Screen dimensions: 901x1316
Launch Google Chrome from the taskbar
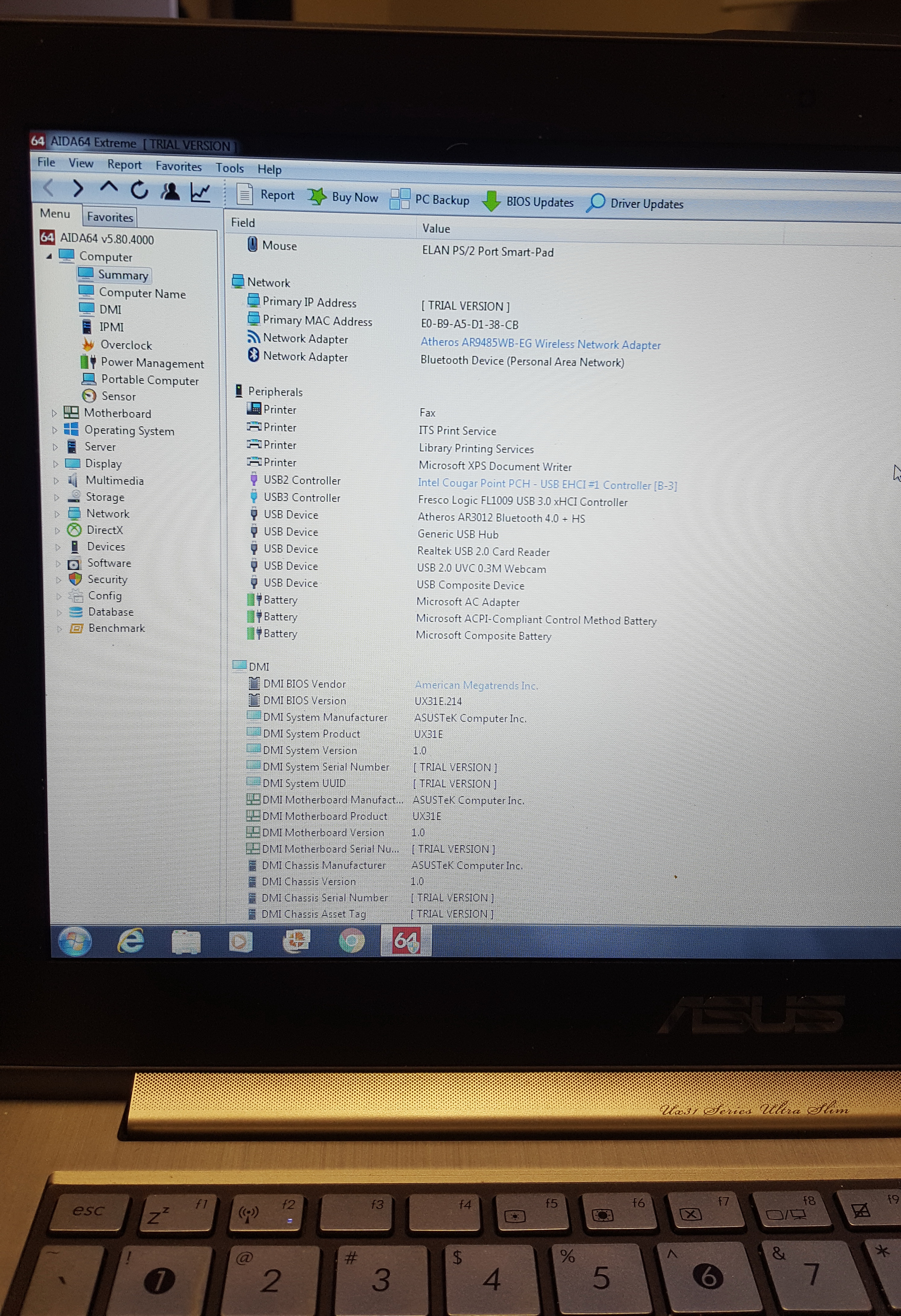[351, 942]
